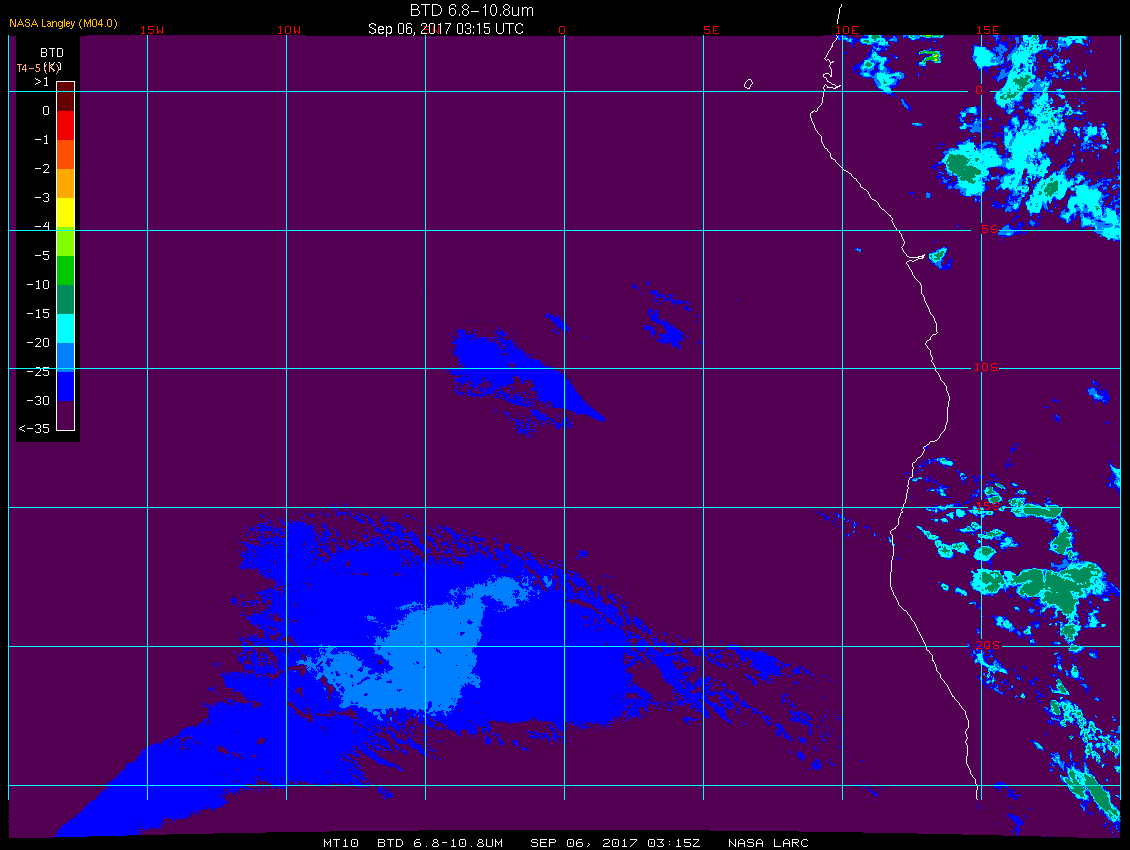Click the small island outline near the equator

(x=748, y=84)
